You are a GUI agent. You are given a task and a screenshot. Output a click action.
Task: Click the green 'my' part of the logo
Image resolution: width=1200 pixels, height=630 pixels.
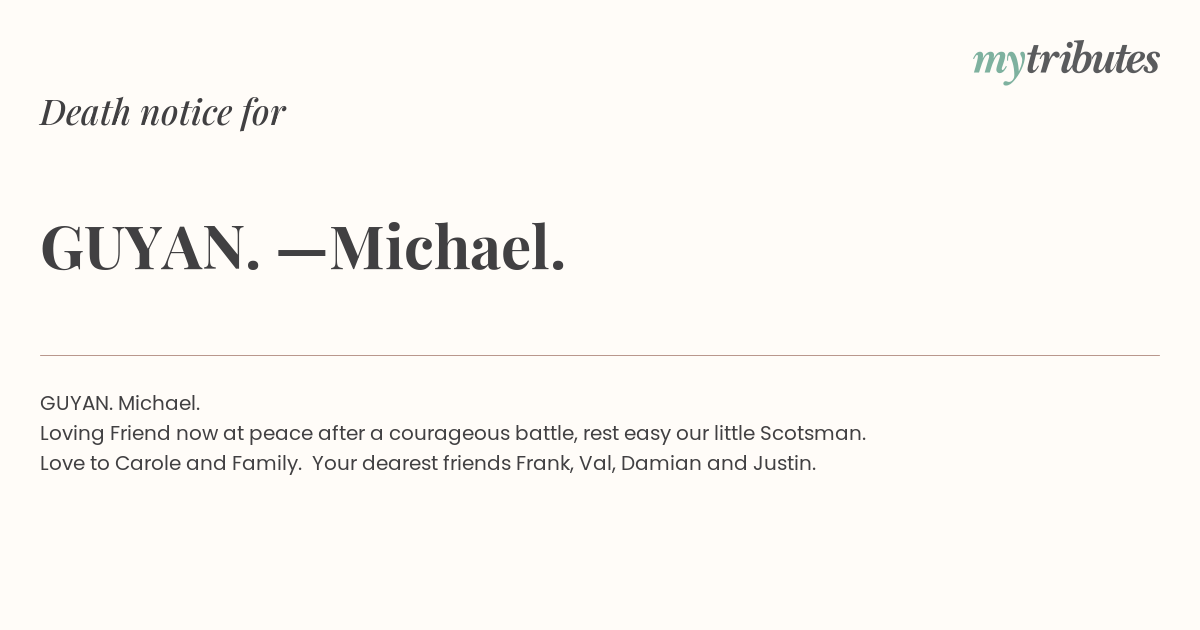999,64
